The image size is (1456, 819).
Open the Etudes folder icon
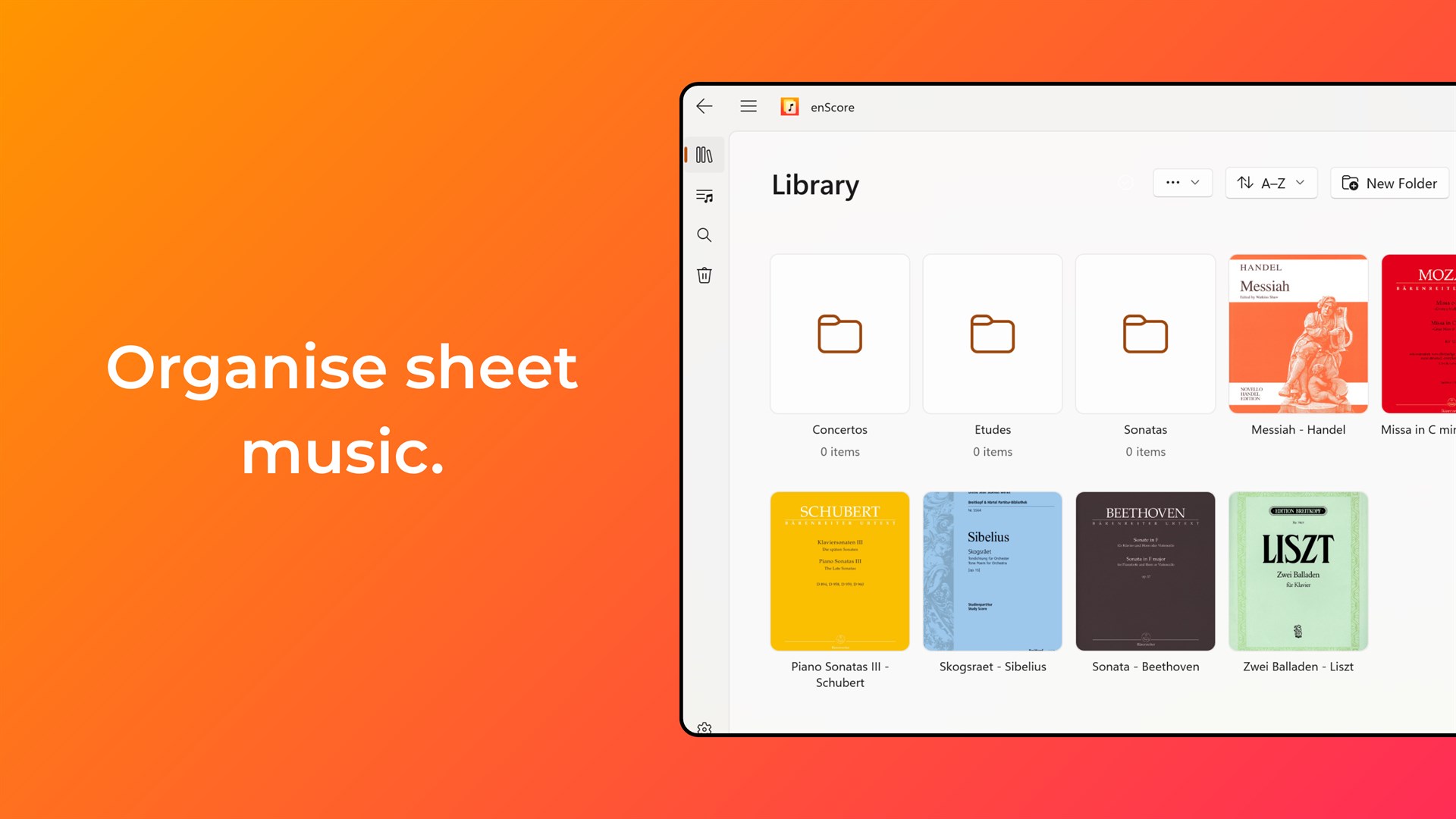tap(993, 334)
